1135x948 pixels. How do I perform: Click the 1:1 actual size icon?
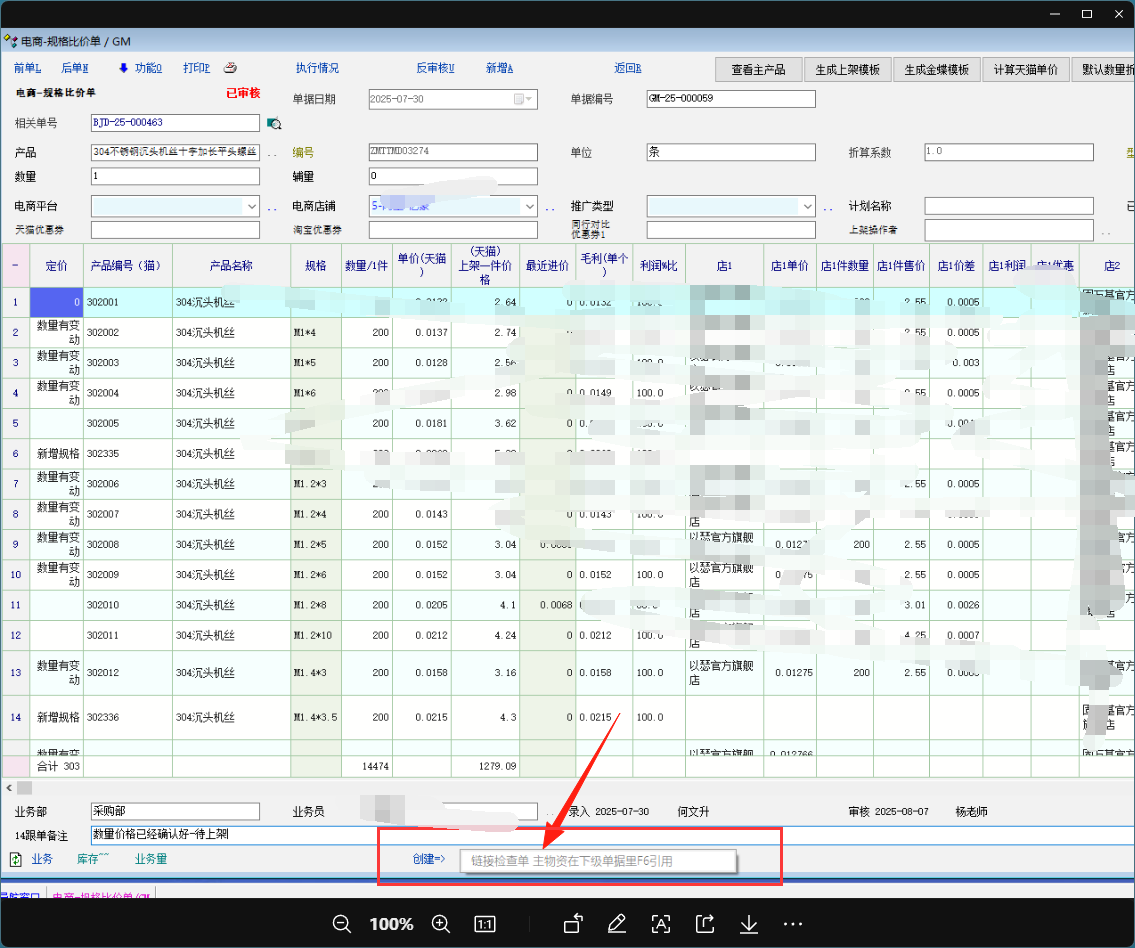(485, 924)
